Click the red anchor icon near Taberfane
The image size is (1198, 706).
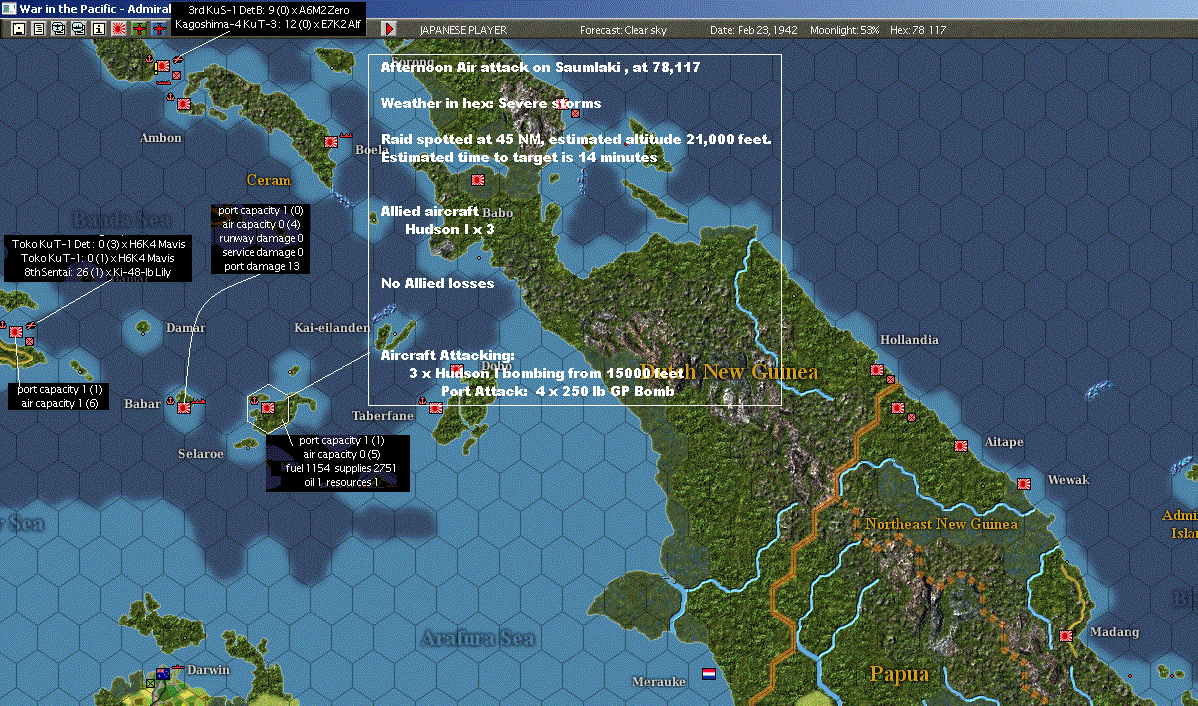click(422, 400)
